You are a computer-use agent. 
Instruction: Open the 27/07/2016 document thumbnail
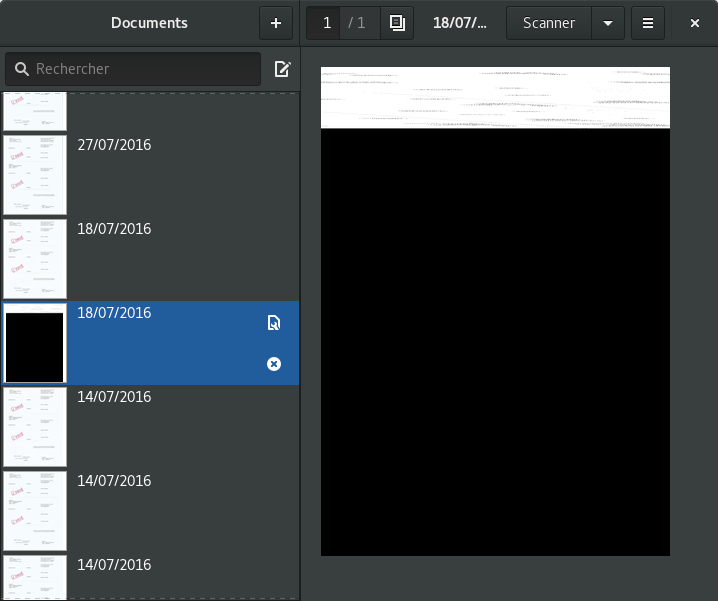point(35,175)
